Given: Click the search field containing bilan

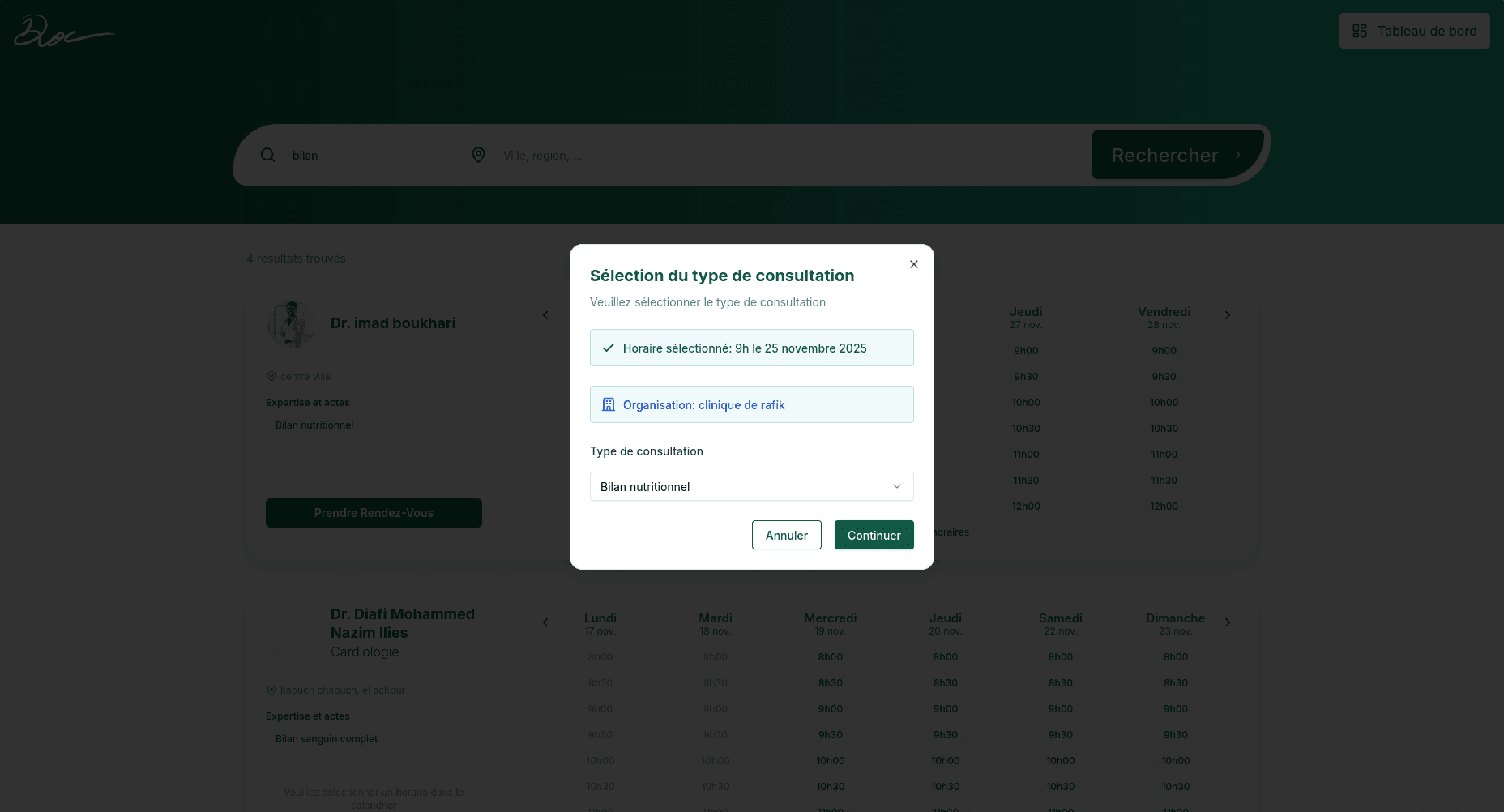Looking at the screenshot, I should click(365, 155).
